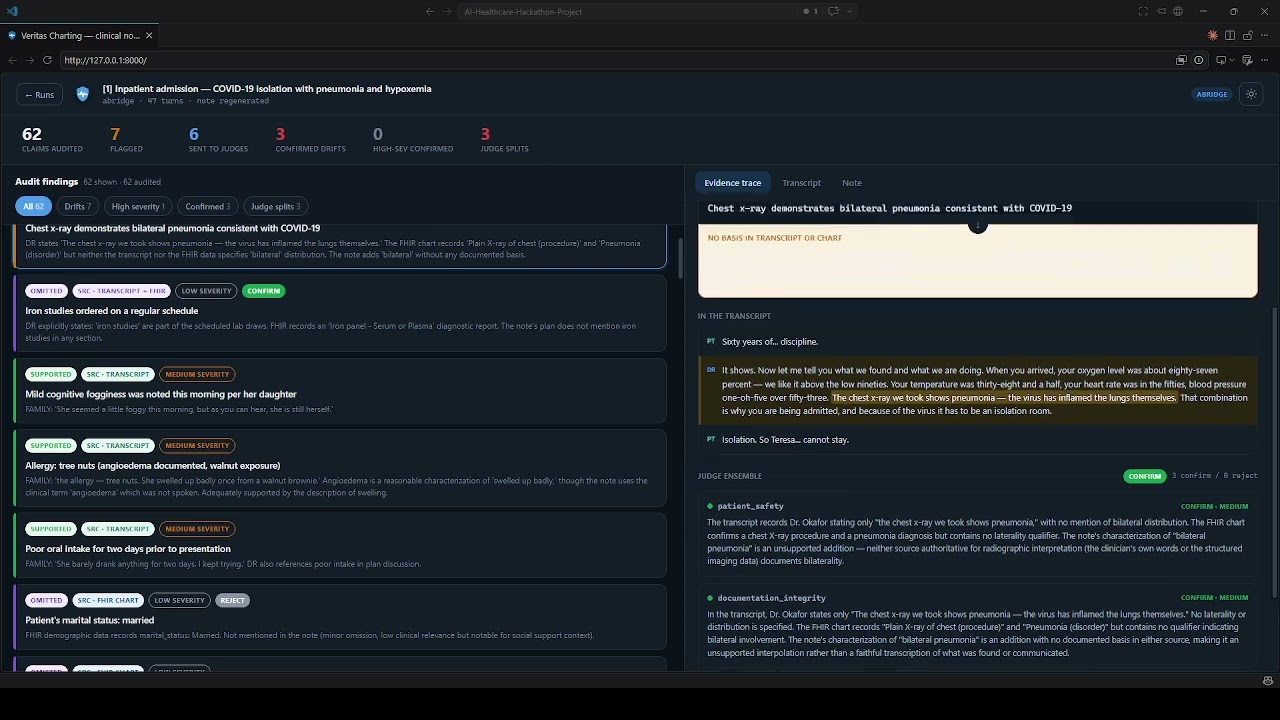Click the documentation_integrity judge entry
The height and width of the screenshot is (720, 1280).
pos(978,625)
